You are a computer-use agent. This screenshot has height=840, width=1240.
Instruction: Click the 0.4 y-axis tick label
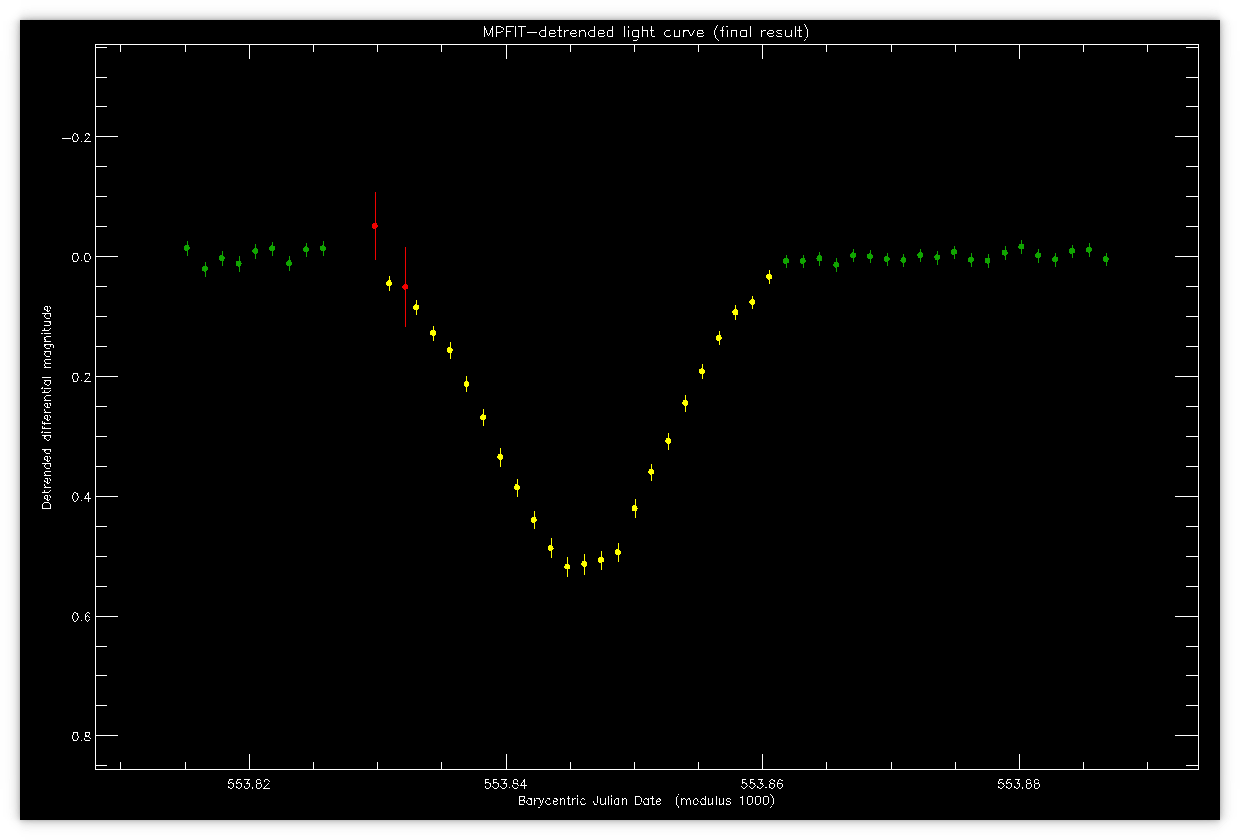click(80, 497)
